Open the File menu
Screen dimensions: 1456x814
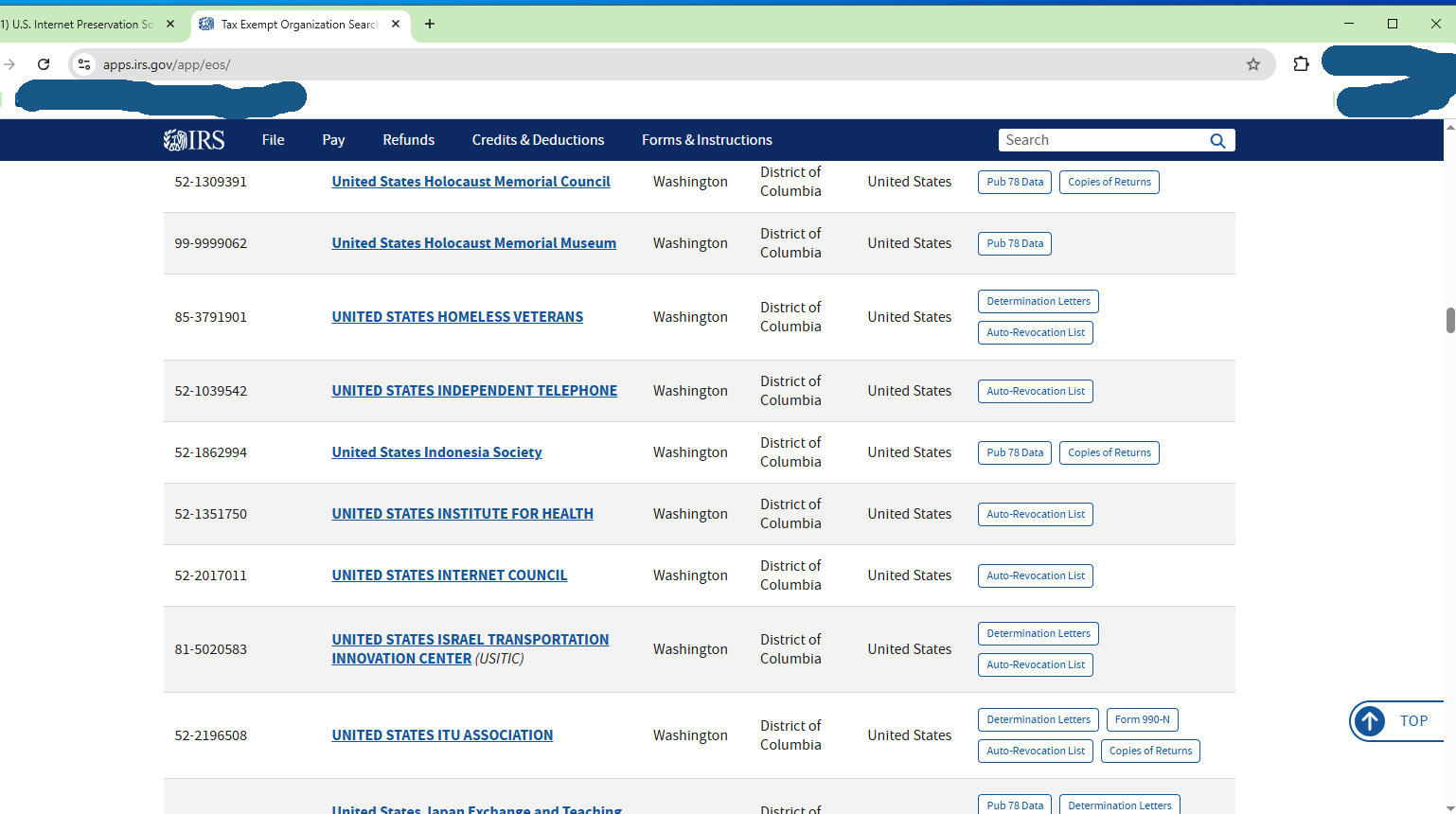tap(273, 140)
